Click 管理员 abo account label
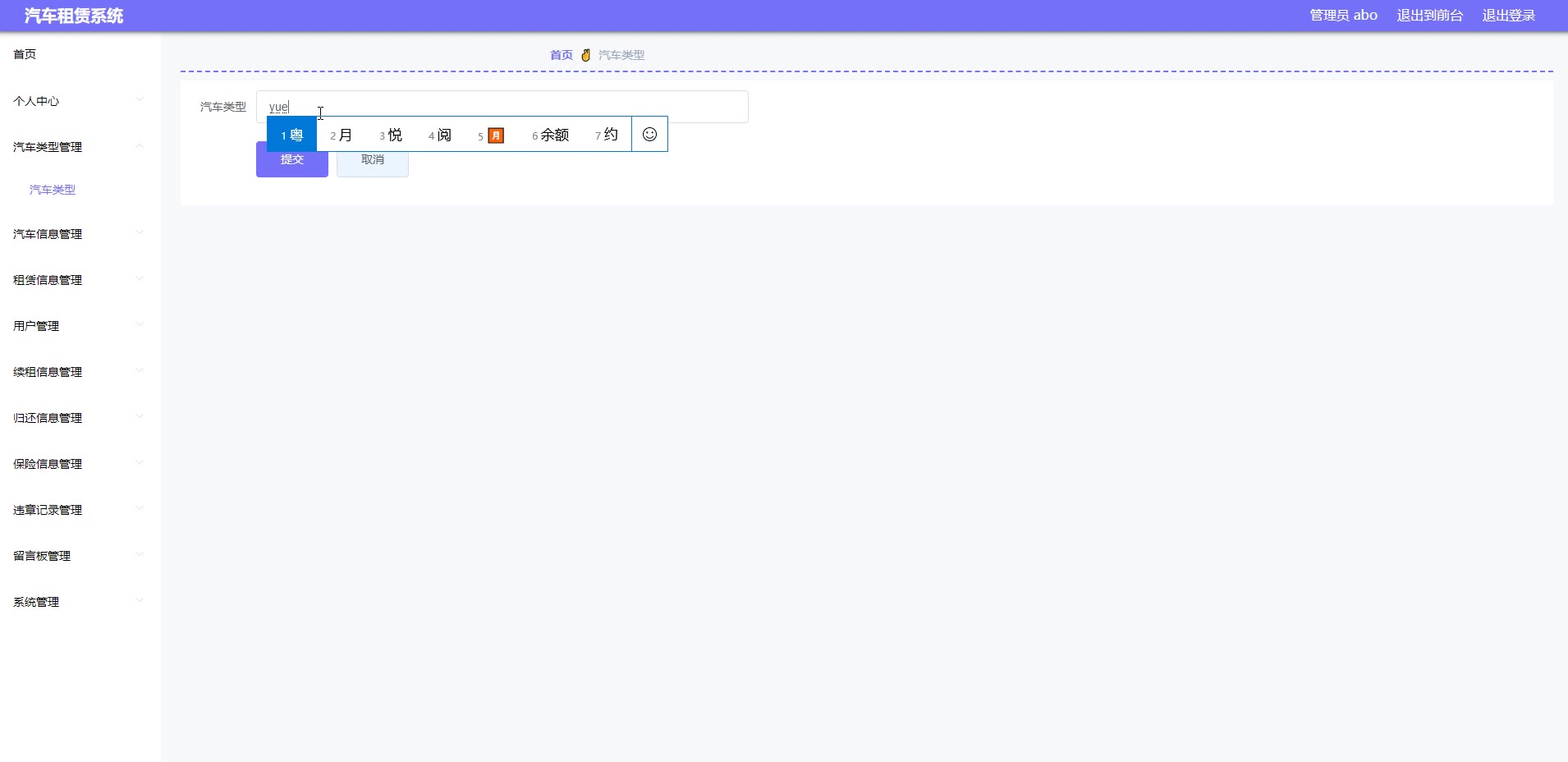This screenshot has width=1568, height=762. click(x=1344, y=16)
